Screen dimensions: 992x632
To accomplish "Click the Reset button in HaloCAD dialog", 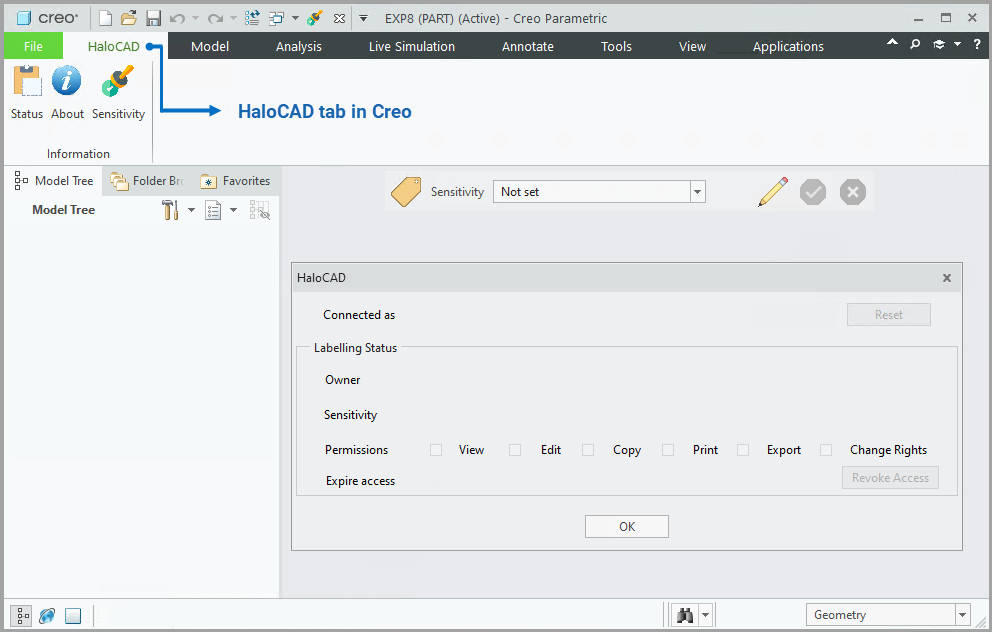I will pos(888,314).
